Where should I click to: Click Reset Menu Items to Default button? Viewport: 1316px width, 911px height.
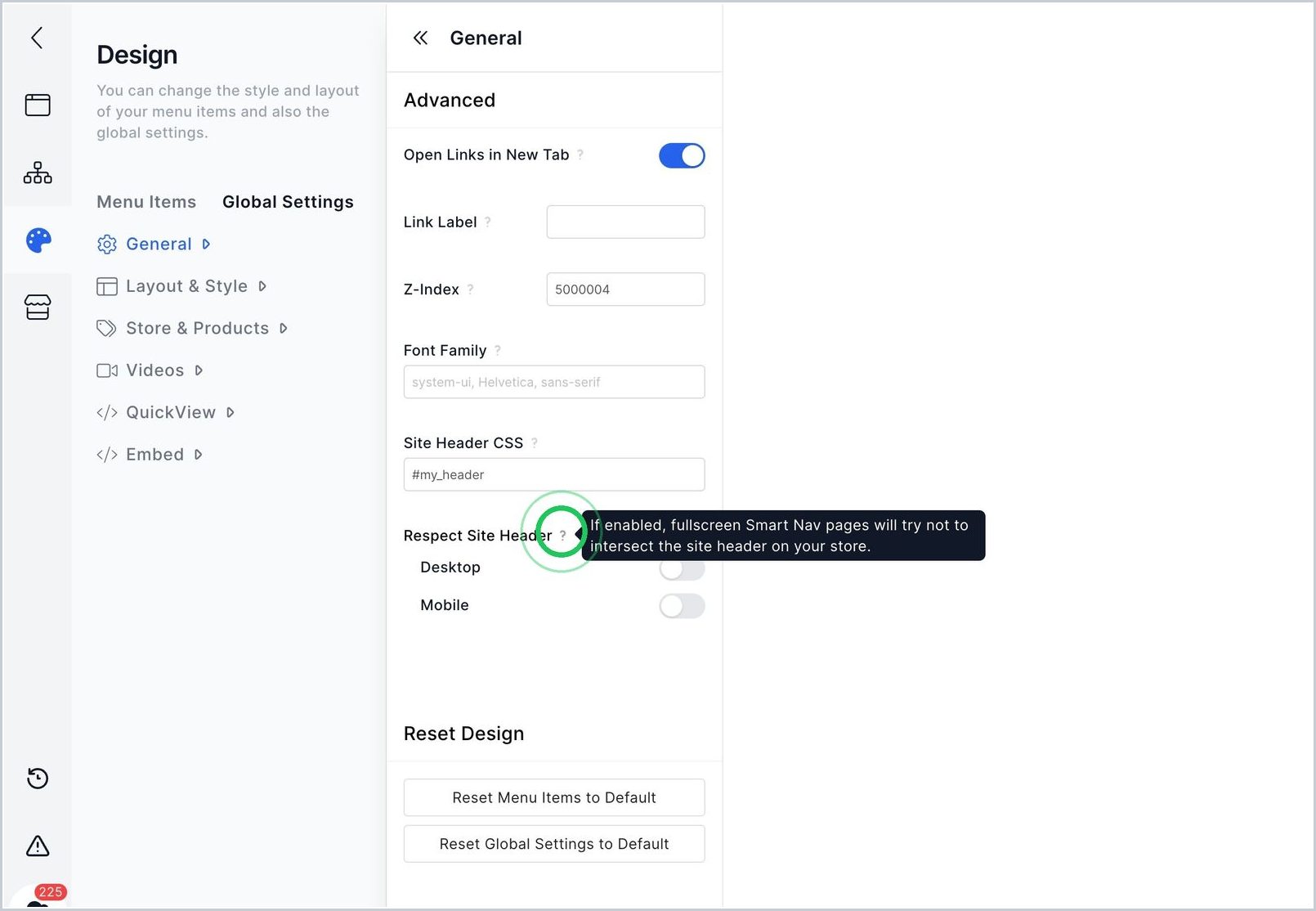pos(554,797)
